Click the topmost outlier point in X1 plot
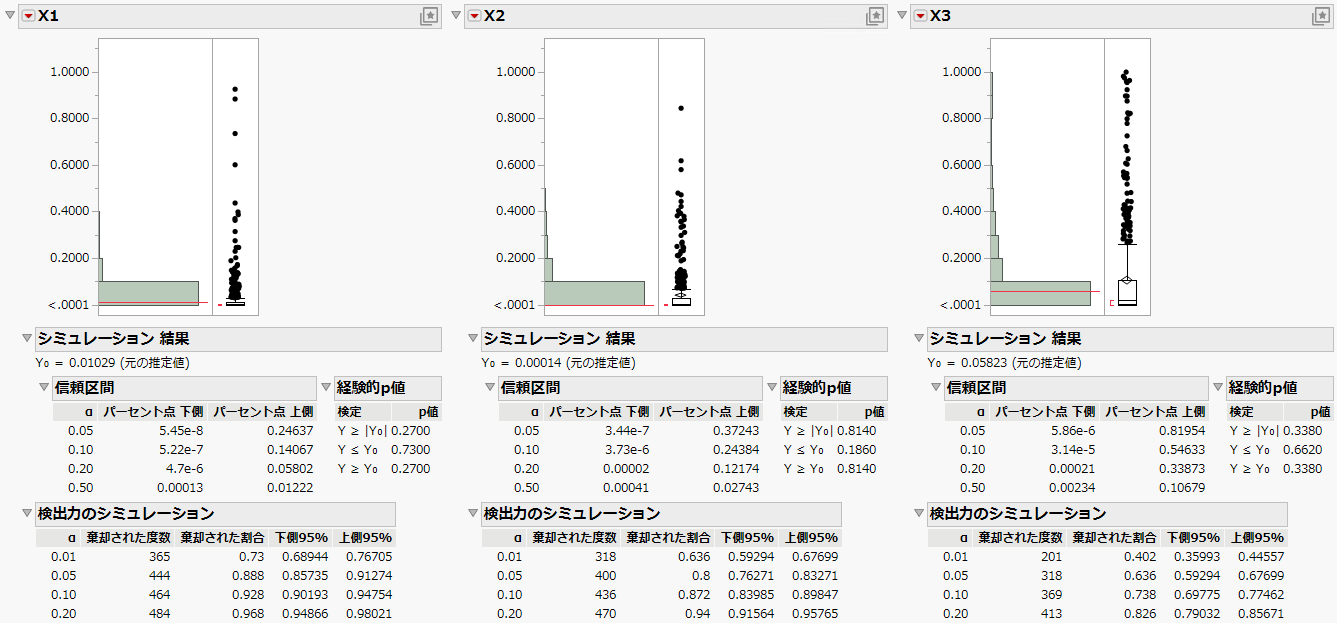 click(x=235, y=90)
